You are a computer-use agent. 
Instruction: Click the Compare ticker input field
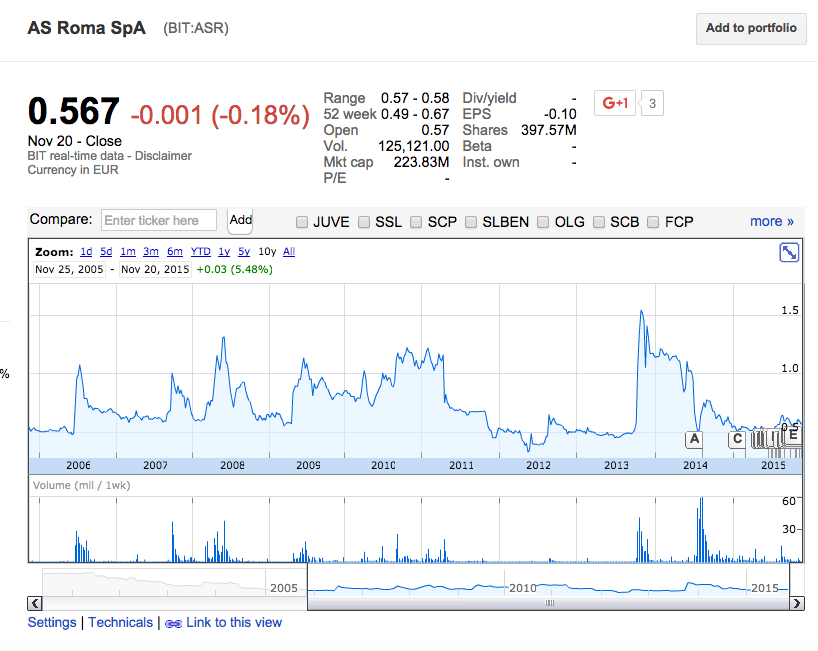(x=159, y=220)
